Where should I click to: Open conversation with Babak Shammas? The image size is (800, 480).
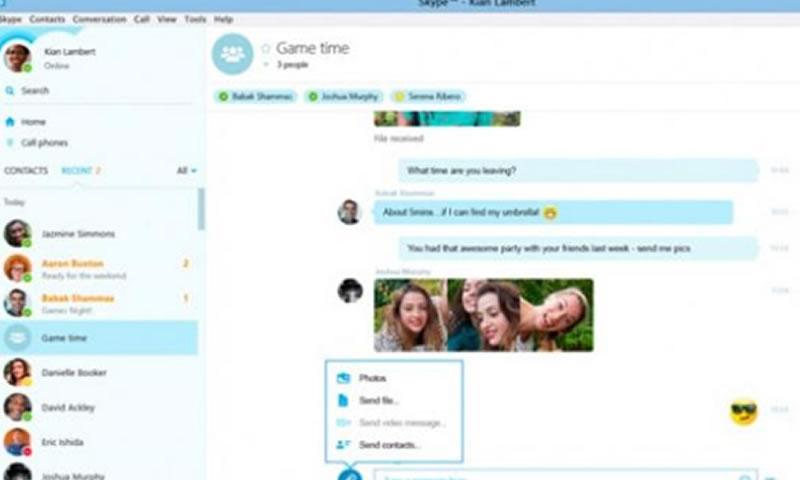[x=99, y=303]
